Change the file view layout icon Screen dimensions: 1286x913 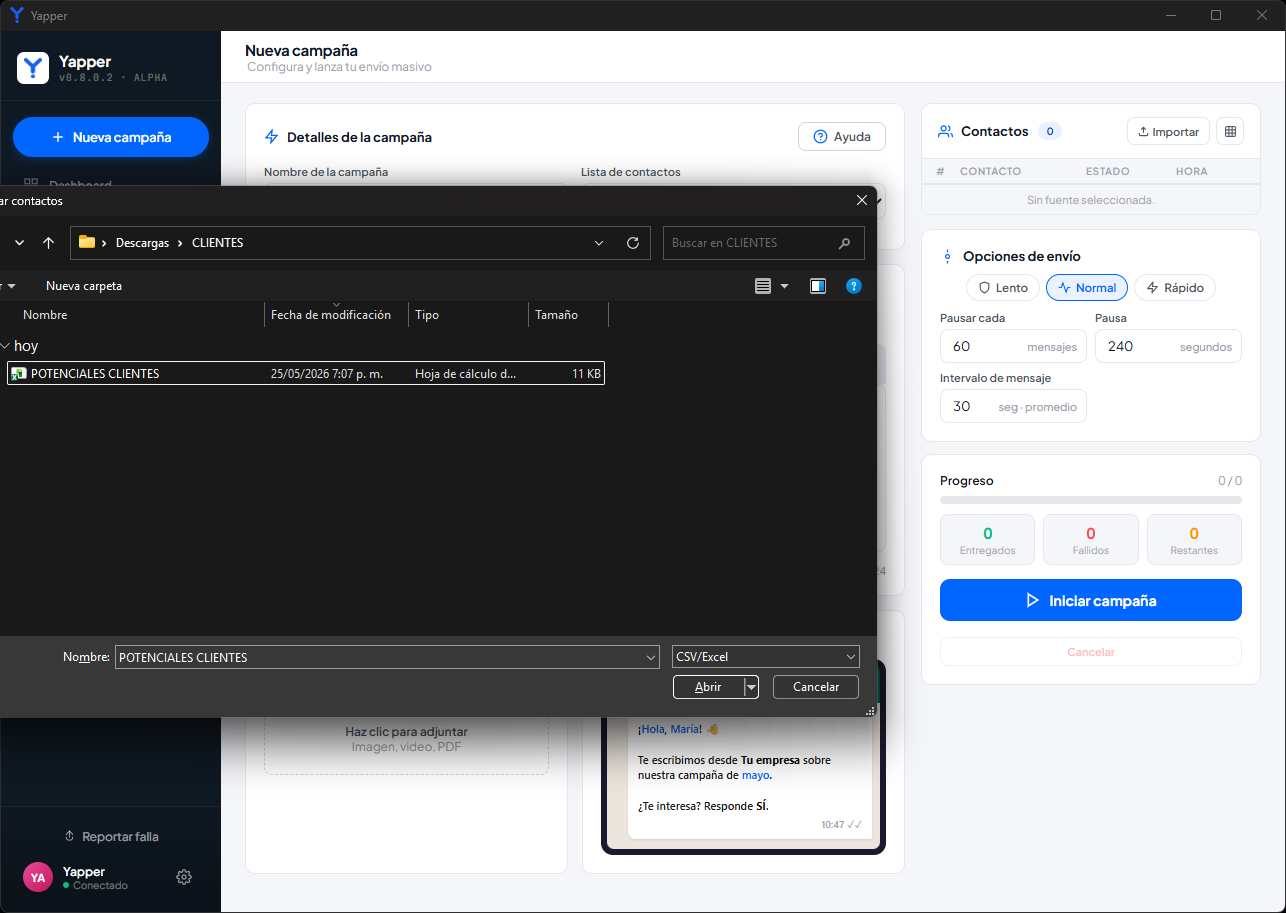pyautogui.click(x=763, y=286)
